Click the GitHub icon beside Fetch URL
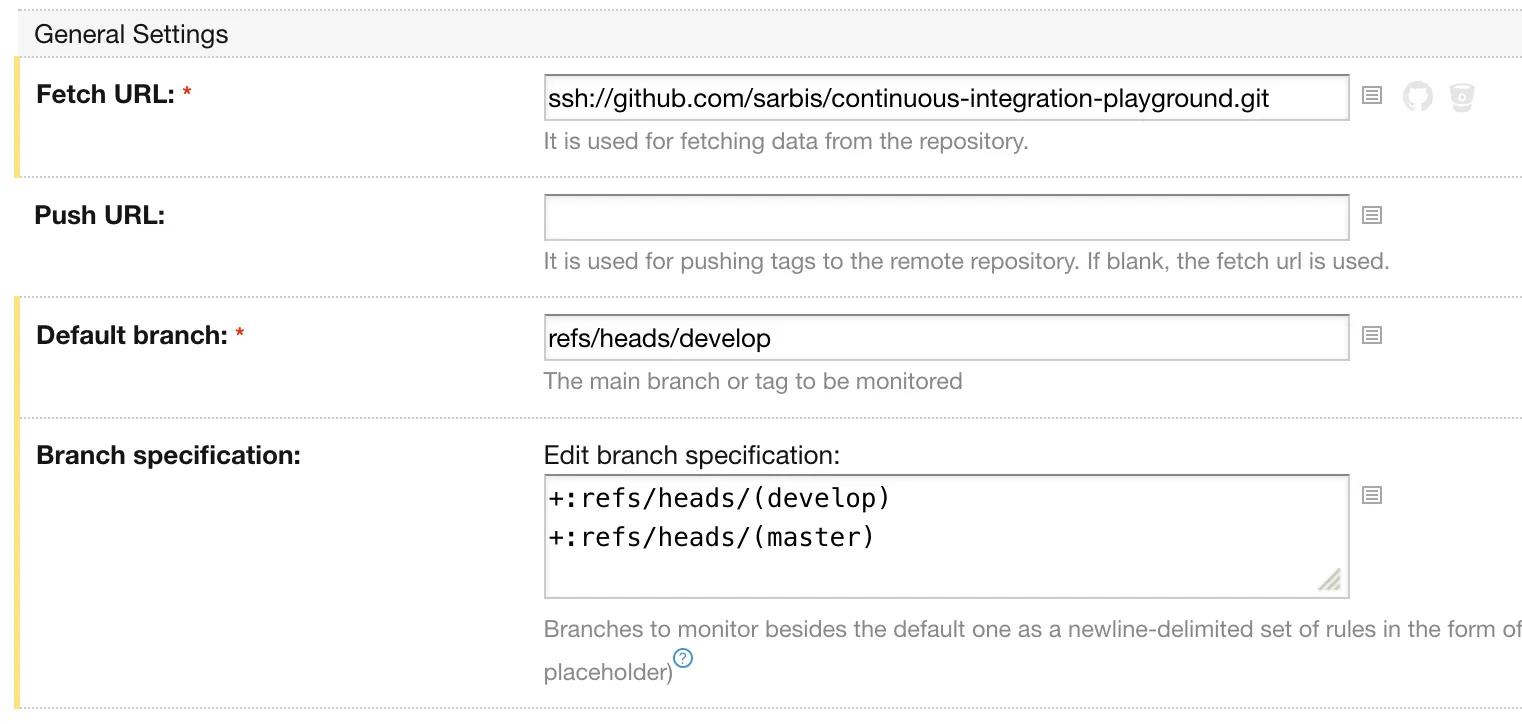Screen dimensions: 1522x724 [1417, 97]
